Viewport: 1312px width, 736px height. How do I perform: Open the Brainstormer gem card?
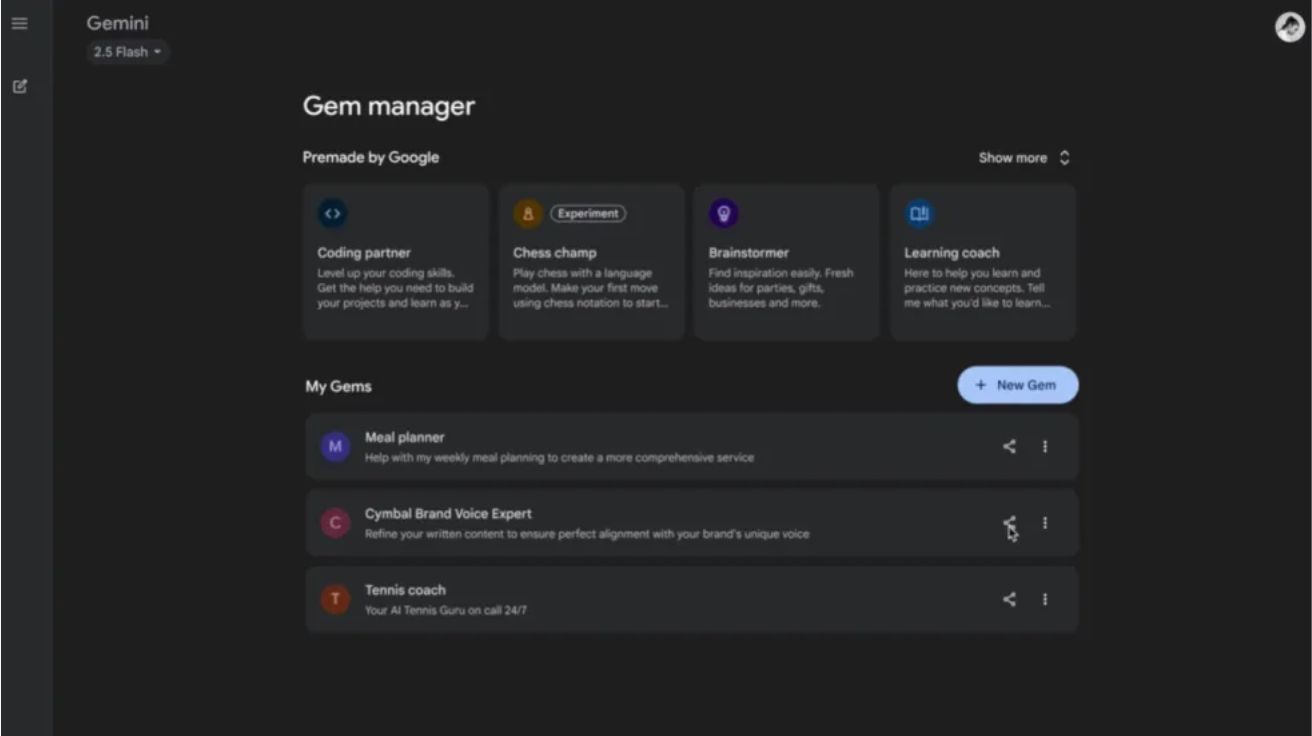tap(787, 262)
